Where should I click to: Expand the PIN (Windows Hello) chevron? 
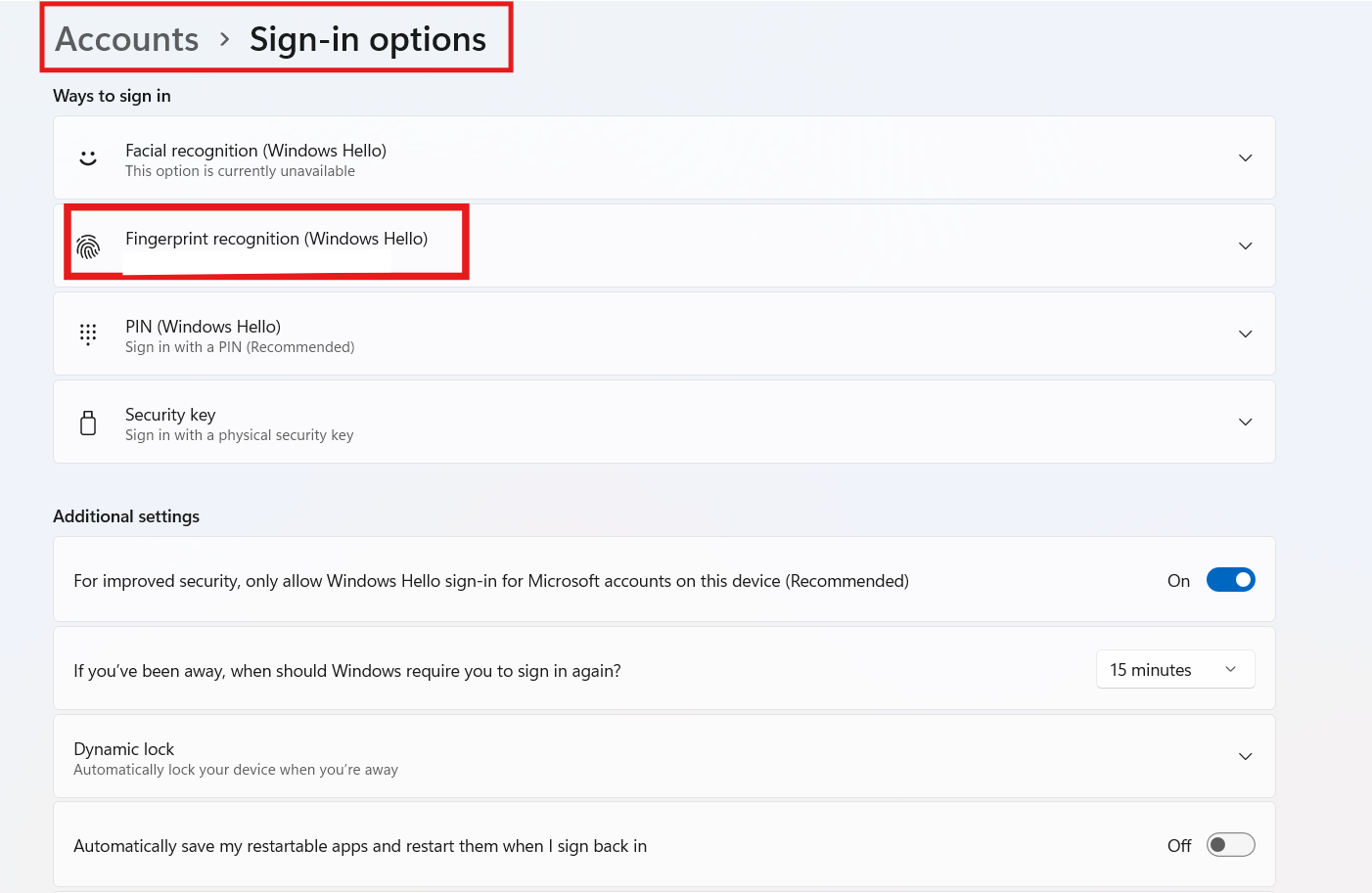point(1245,334)
